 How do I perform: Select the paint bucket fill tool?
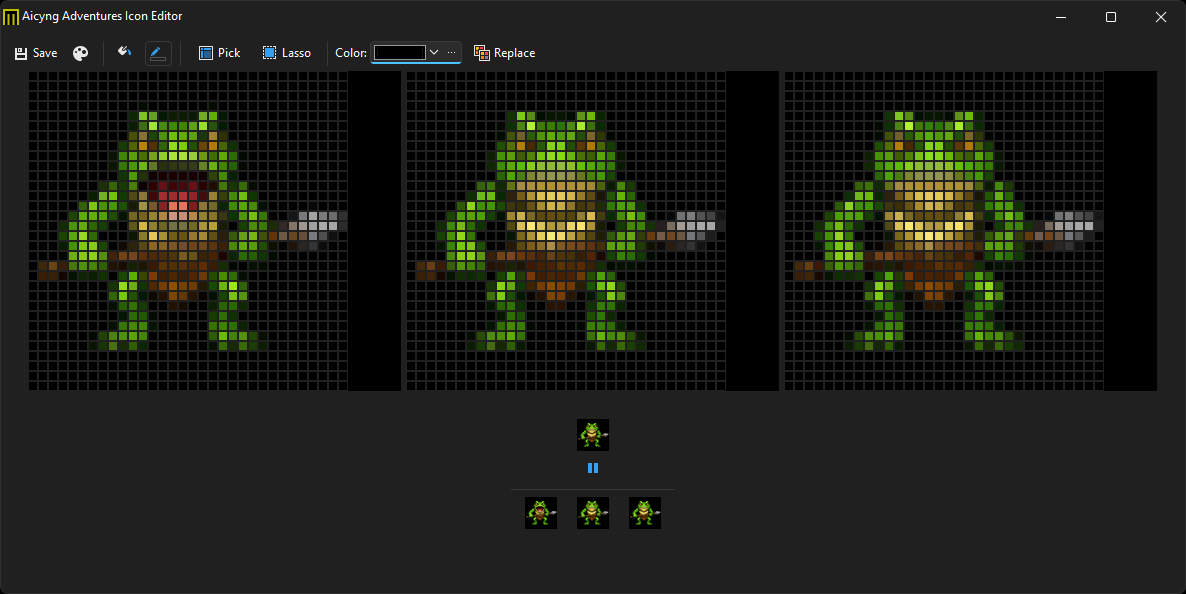pos(125,53)
